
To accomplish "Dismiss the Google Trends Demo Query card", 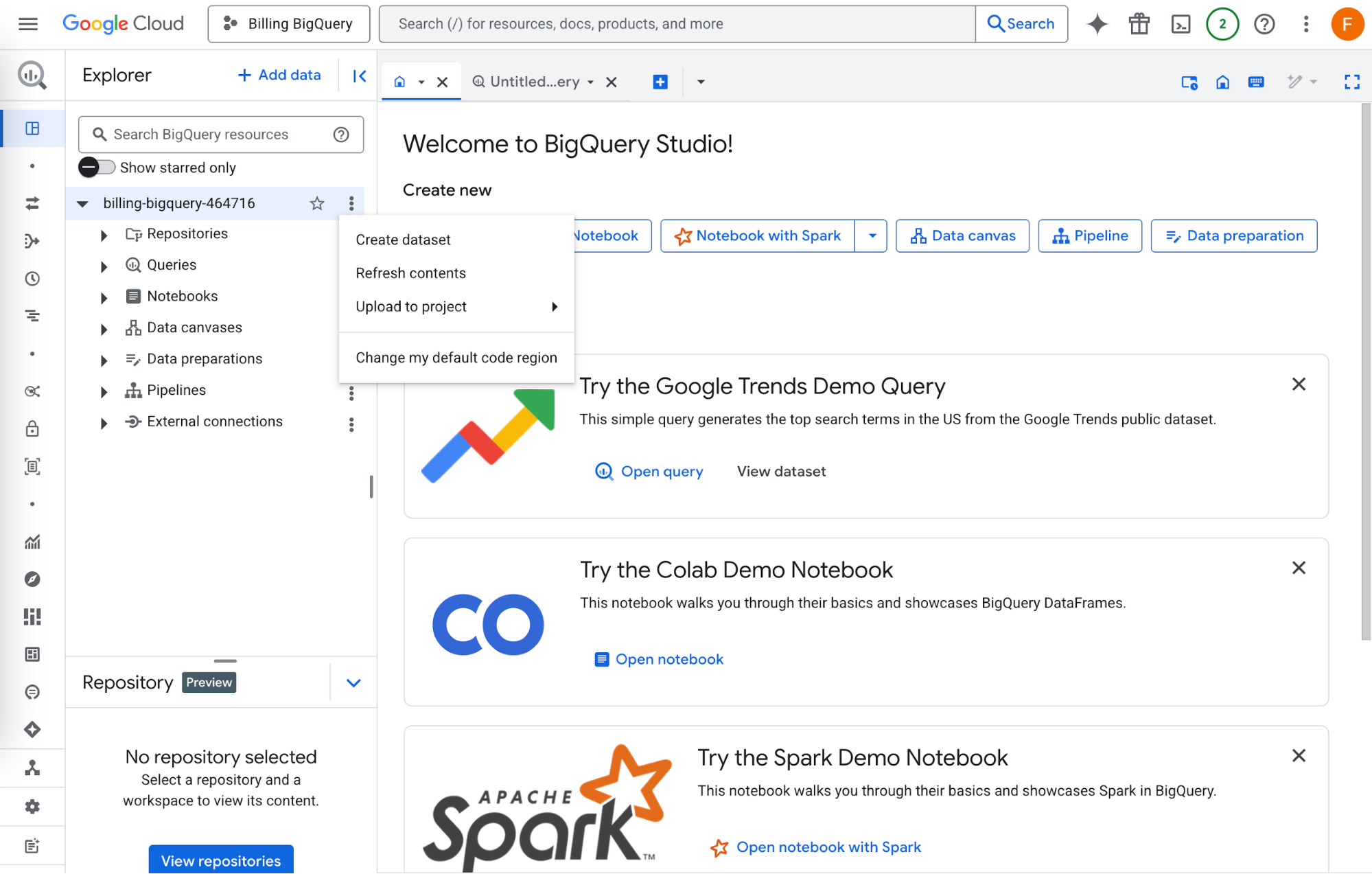I will 1299,384.
